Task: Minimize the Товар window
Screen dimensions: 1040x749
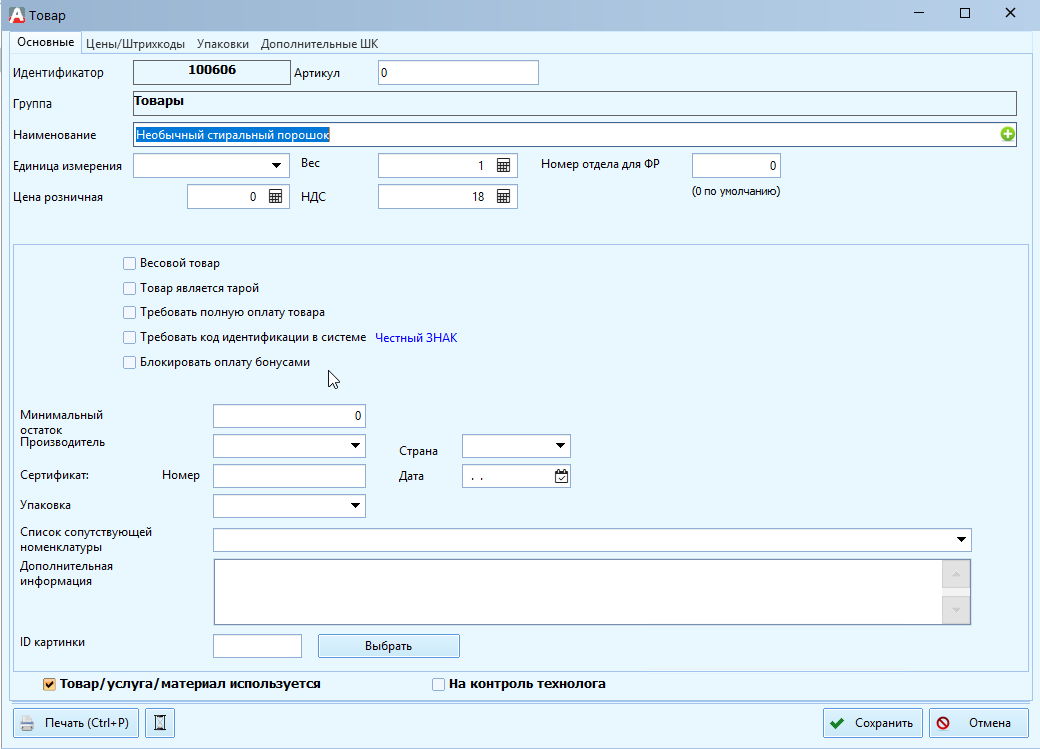Action: 919,13
